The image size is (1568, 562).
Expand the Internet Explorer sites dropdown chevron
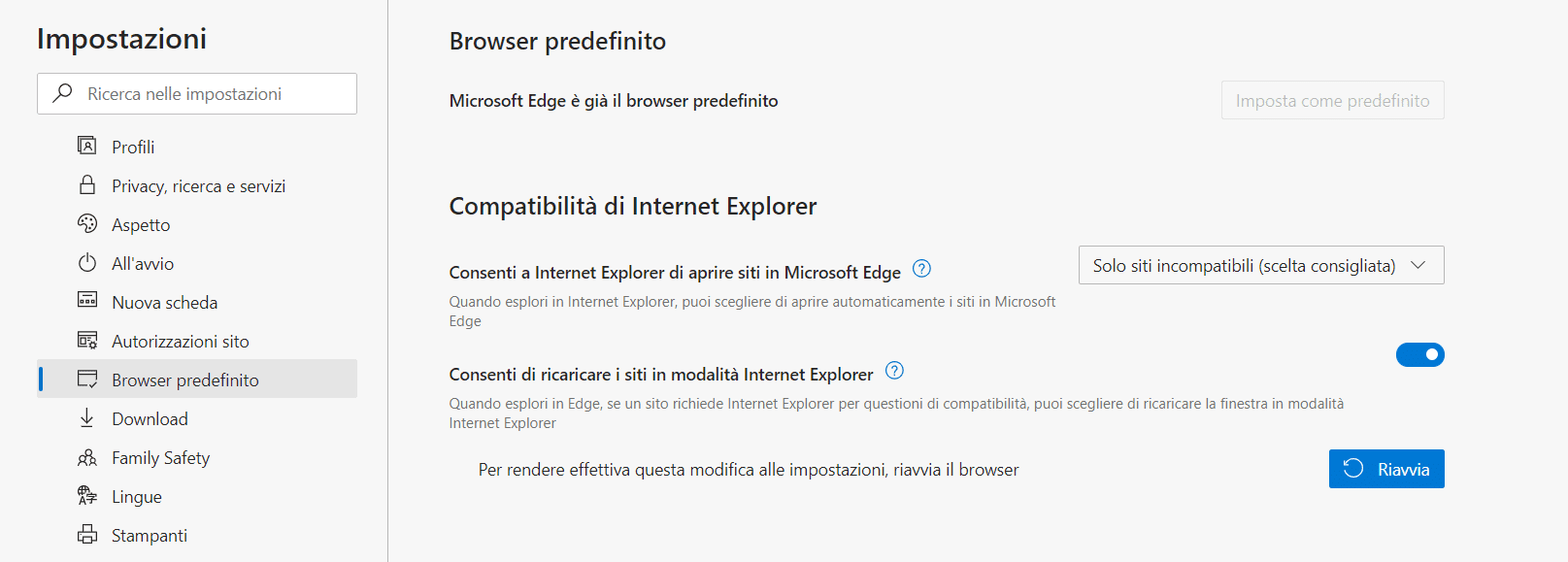[1418, 265]
